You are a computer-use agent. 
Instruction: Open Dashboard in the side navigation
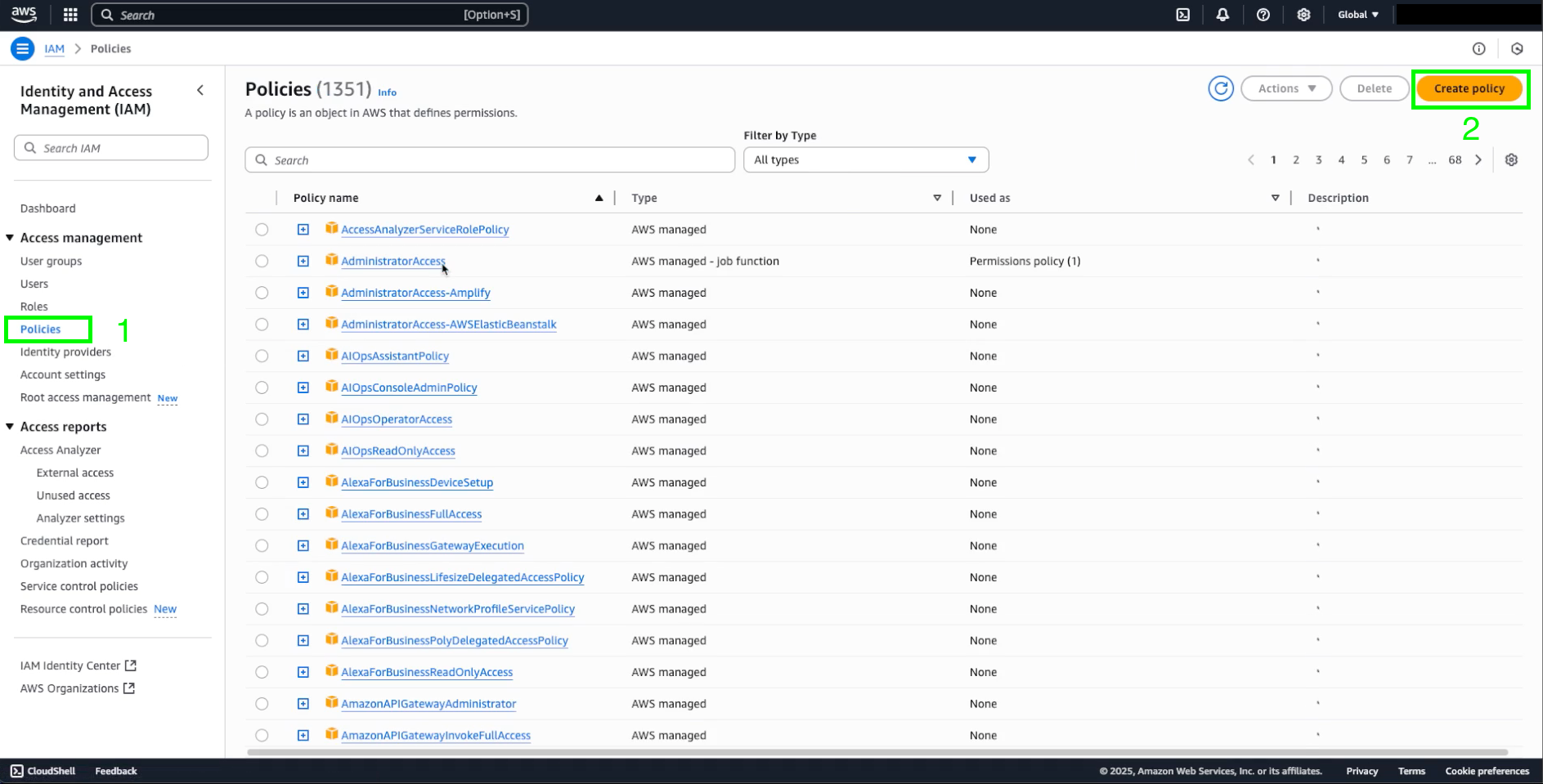click(x=48, y=208)
